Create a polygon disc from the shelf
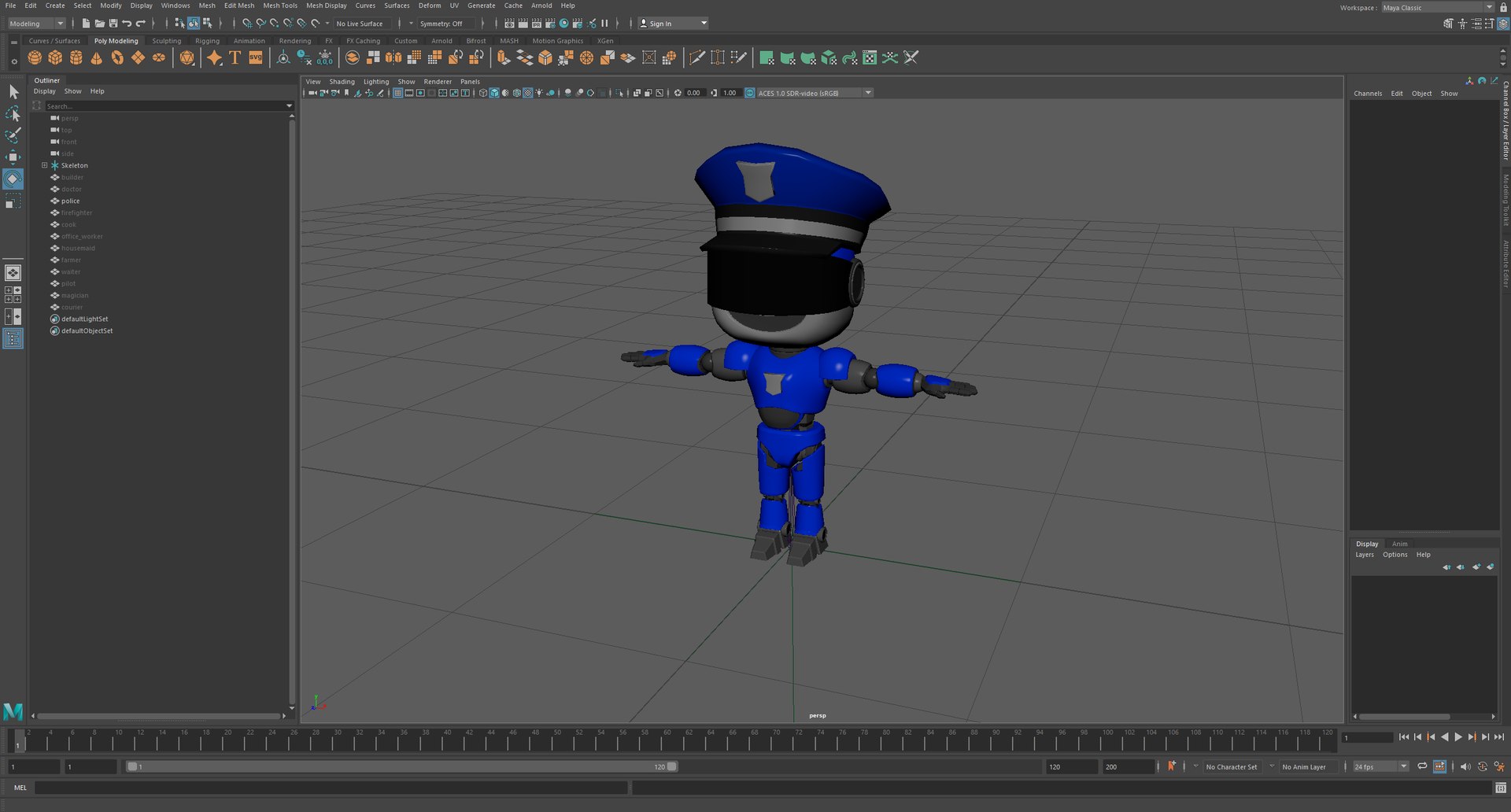Screen dimensions: 1511x812 coord(159,57)
